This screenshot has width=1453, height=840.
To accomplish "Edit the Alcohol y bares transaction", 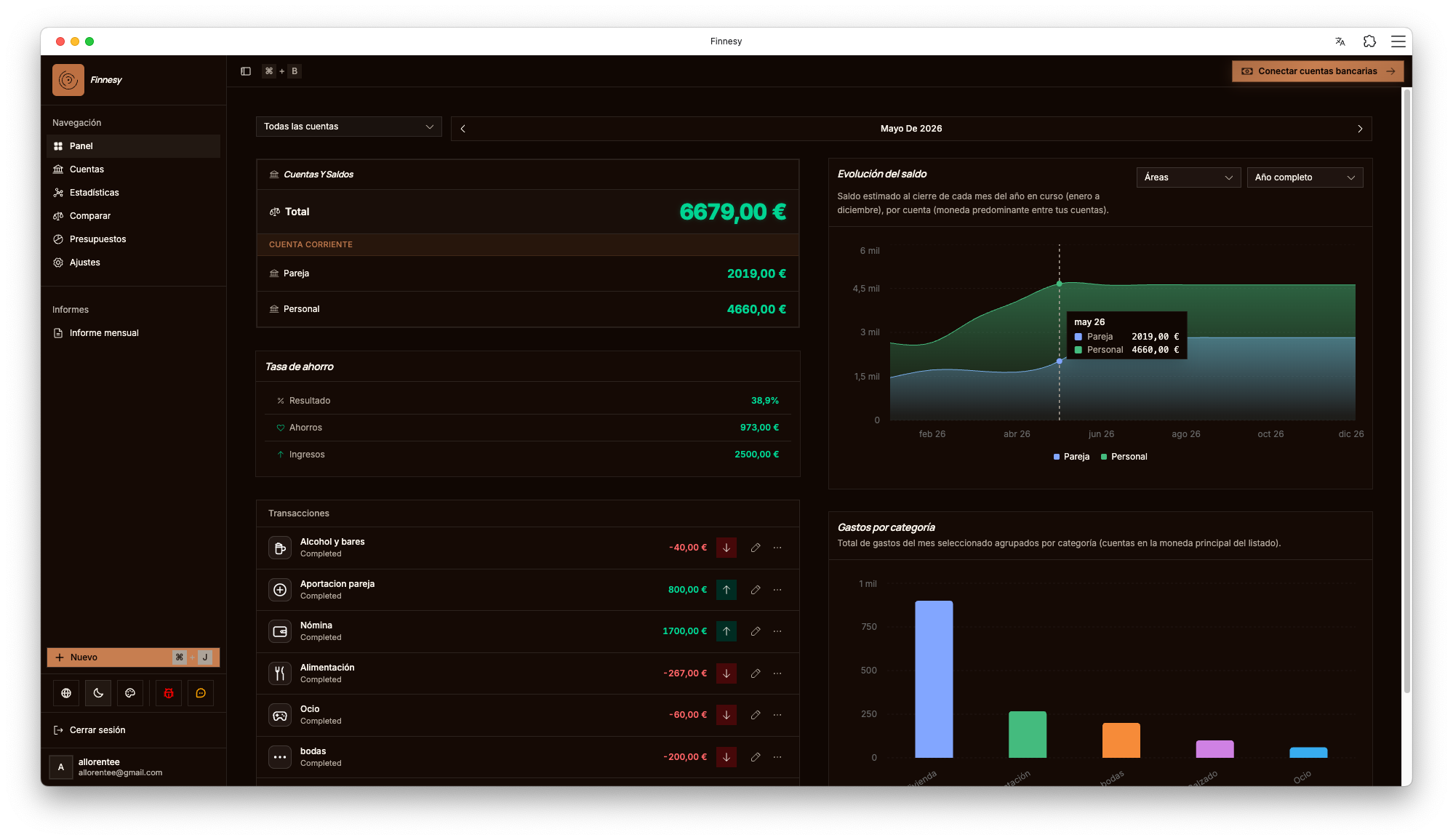I will pyautogui.click(x=756, y=548).
